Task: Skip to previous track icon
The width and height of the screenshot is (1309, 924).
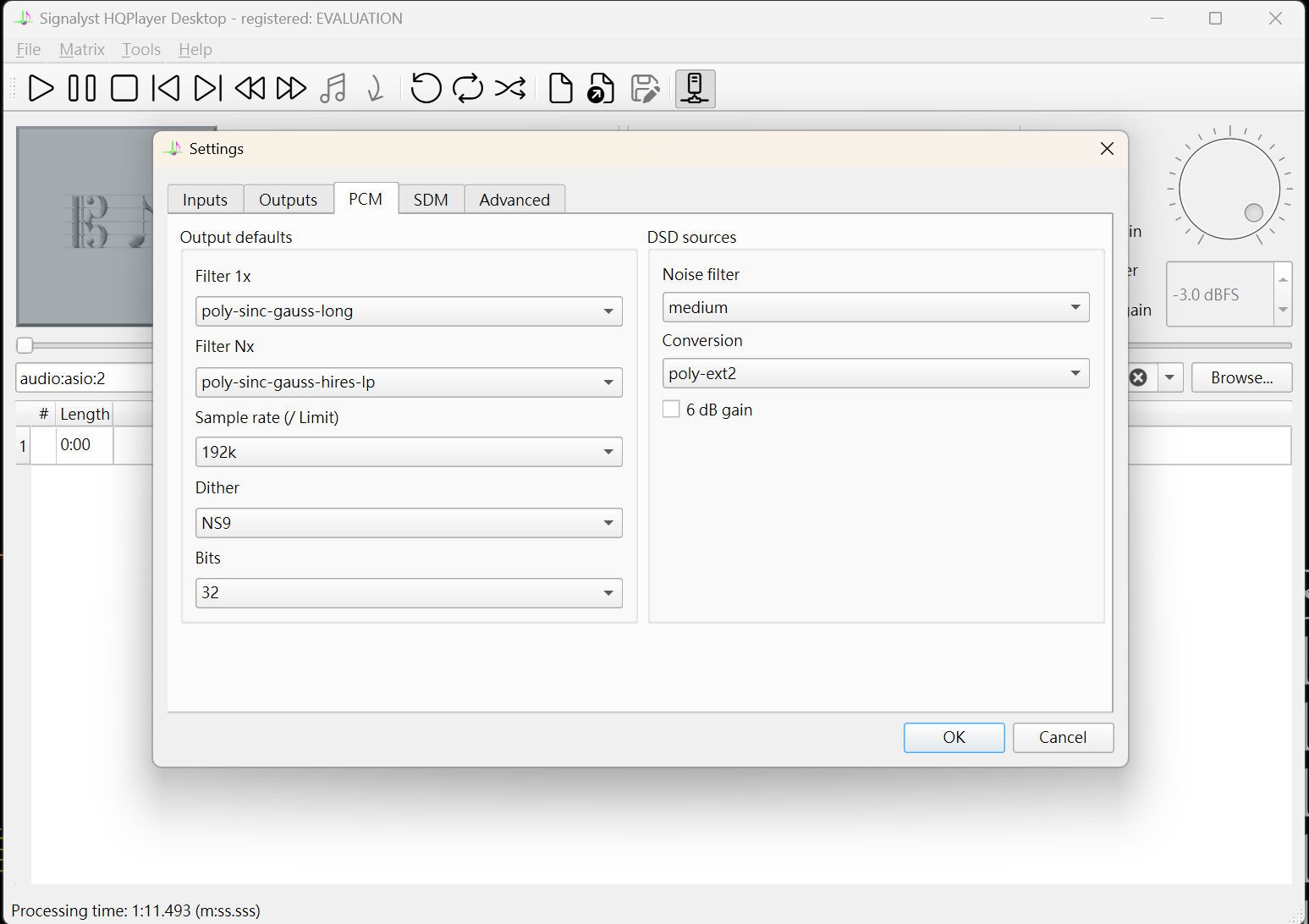Action: pyautogui.click(x=166, y=88)
